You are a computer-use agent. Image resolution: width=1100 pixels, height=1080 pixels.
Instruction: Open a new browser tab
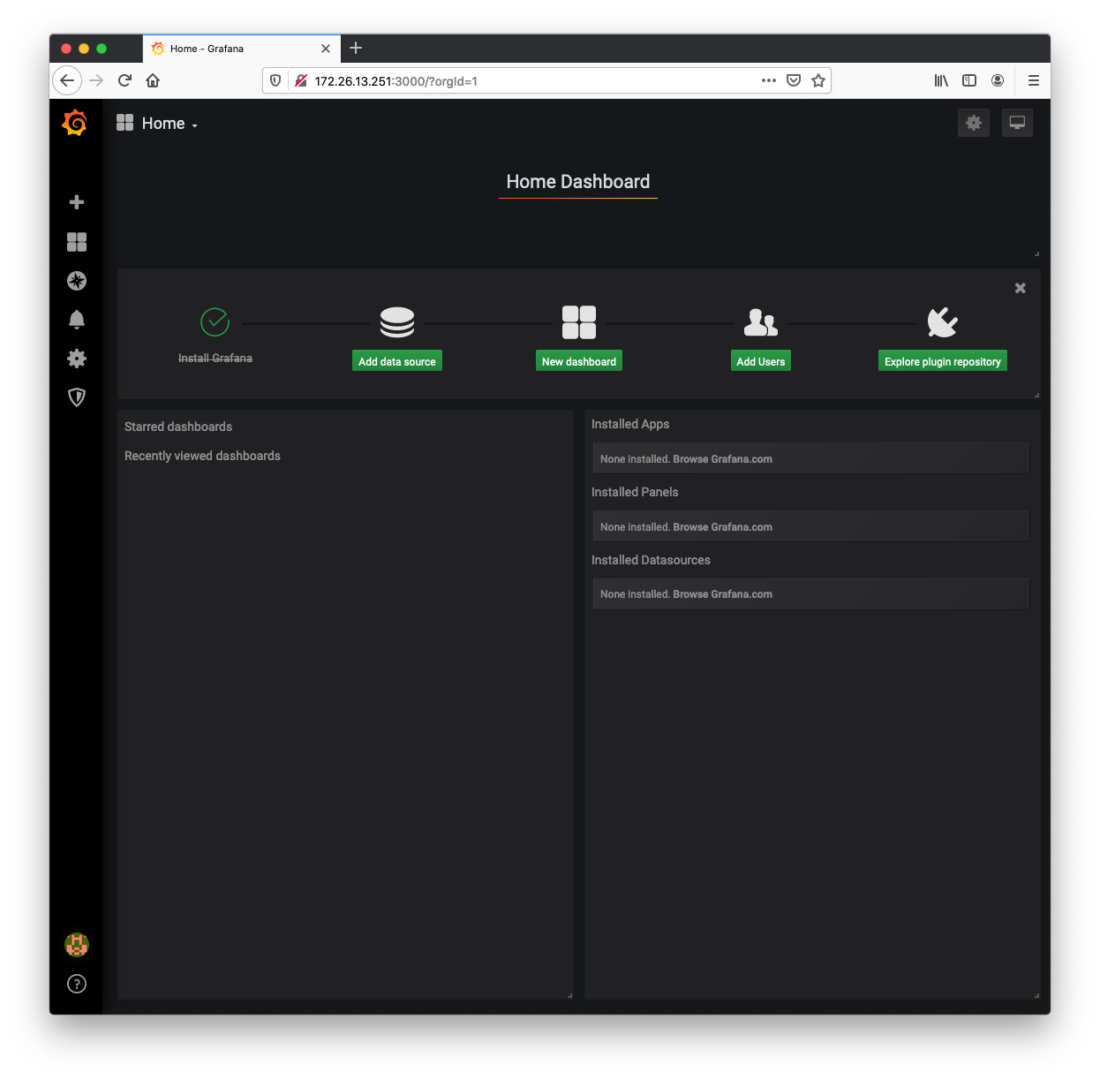coord(356,47)
